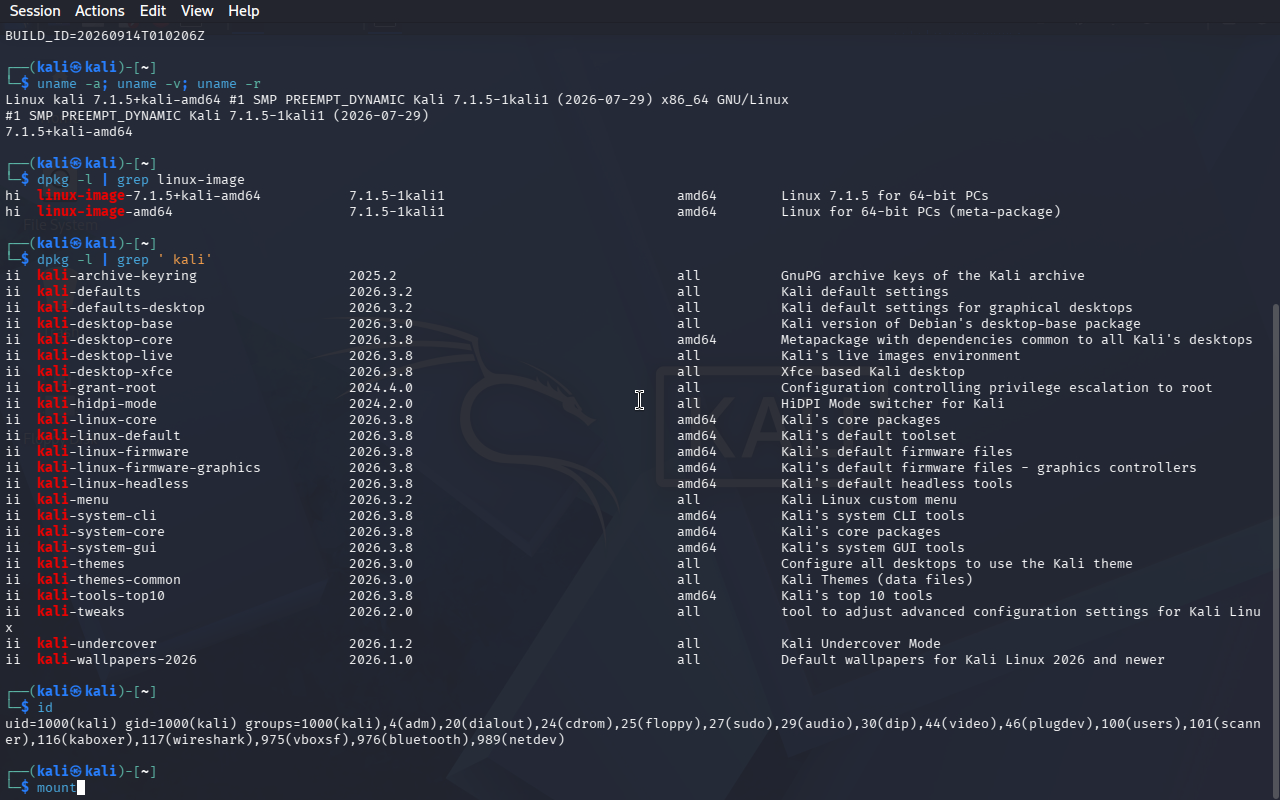Open the Edit menu
Viewport: 1280px width, 800px height.
click(x=153, y=11)
